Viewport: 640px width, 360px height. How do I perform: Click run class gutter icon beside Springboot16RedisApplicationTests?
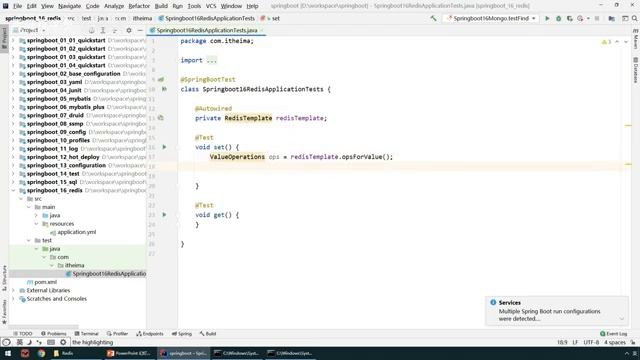click(x=164, y=89)
